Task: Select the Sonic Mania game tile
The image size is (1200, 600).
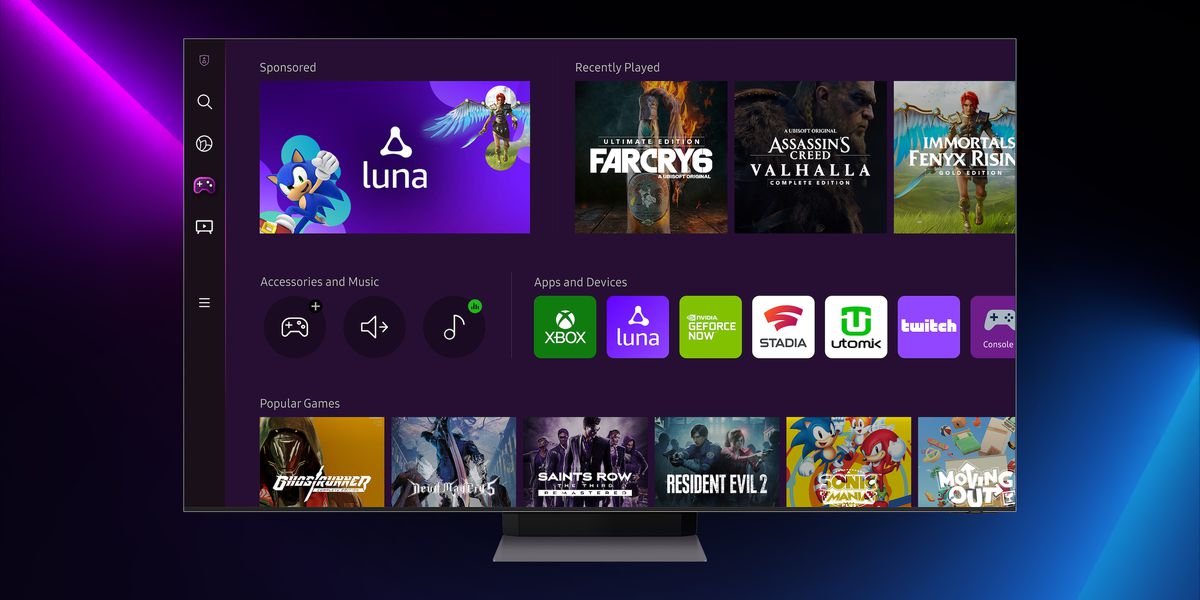Action: point(849,462)
